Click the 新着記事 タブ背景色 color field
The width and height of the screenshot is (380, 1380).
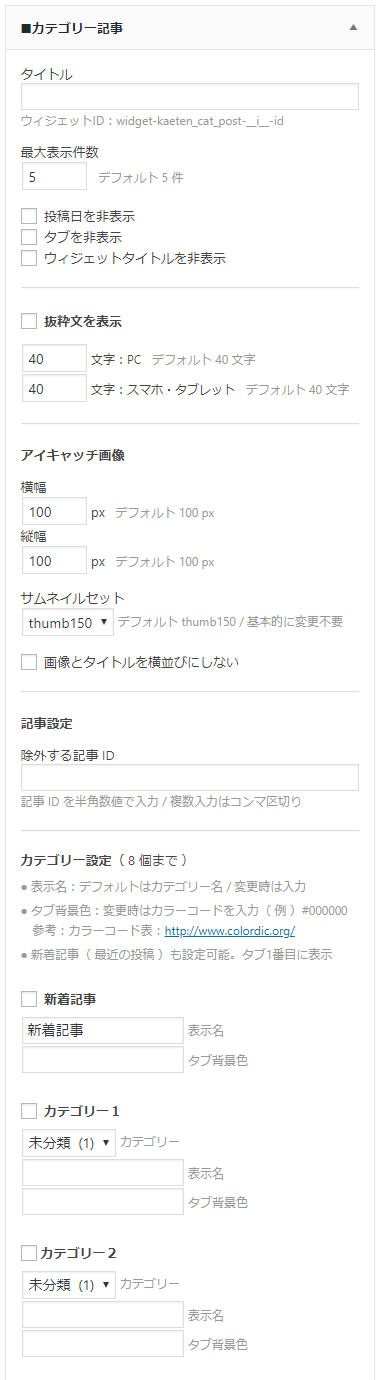click(102, 1060)
